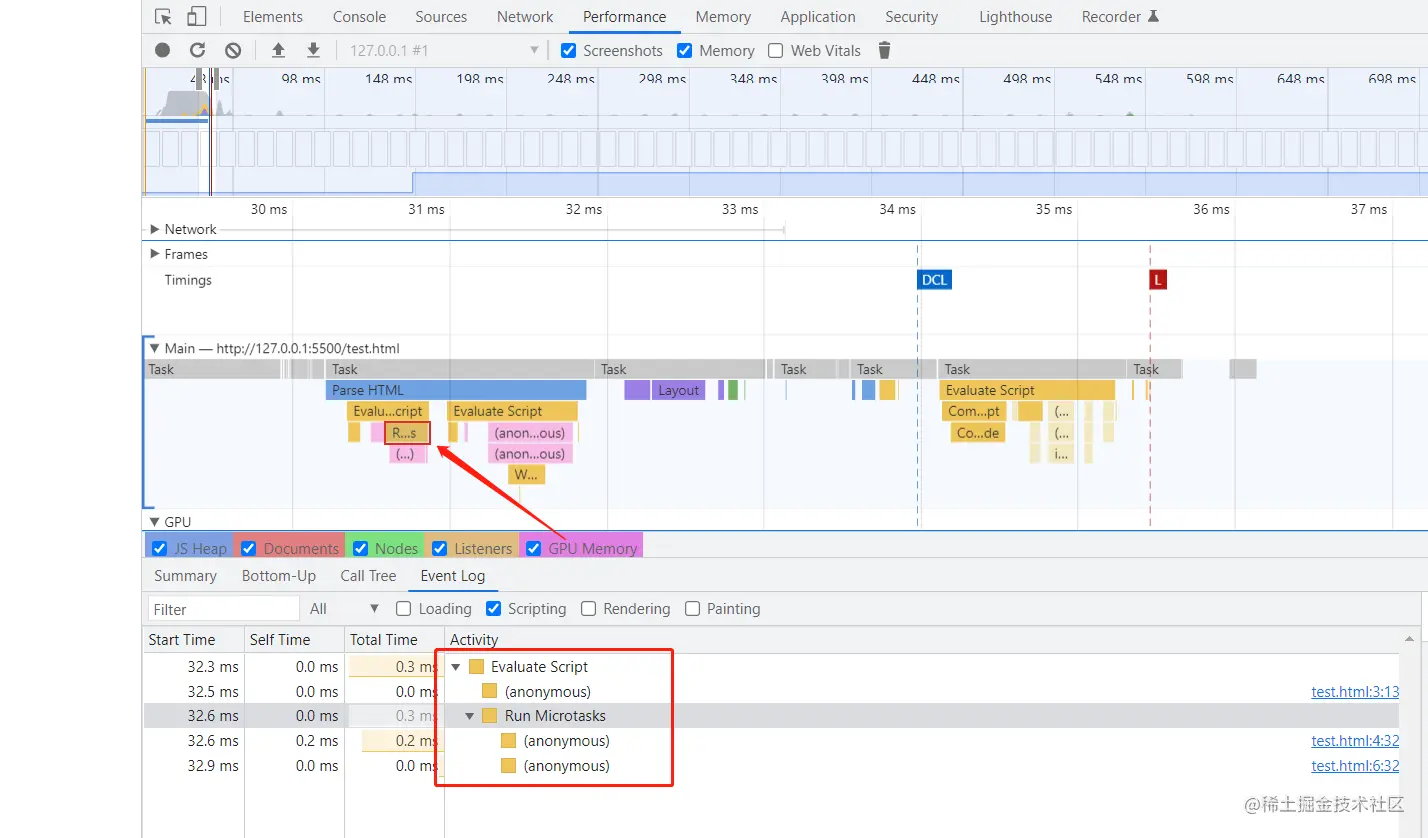Enable the Rendering filter checkbox

[588, 608]
